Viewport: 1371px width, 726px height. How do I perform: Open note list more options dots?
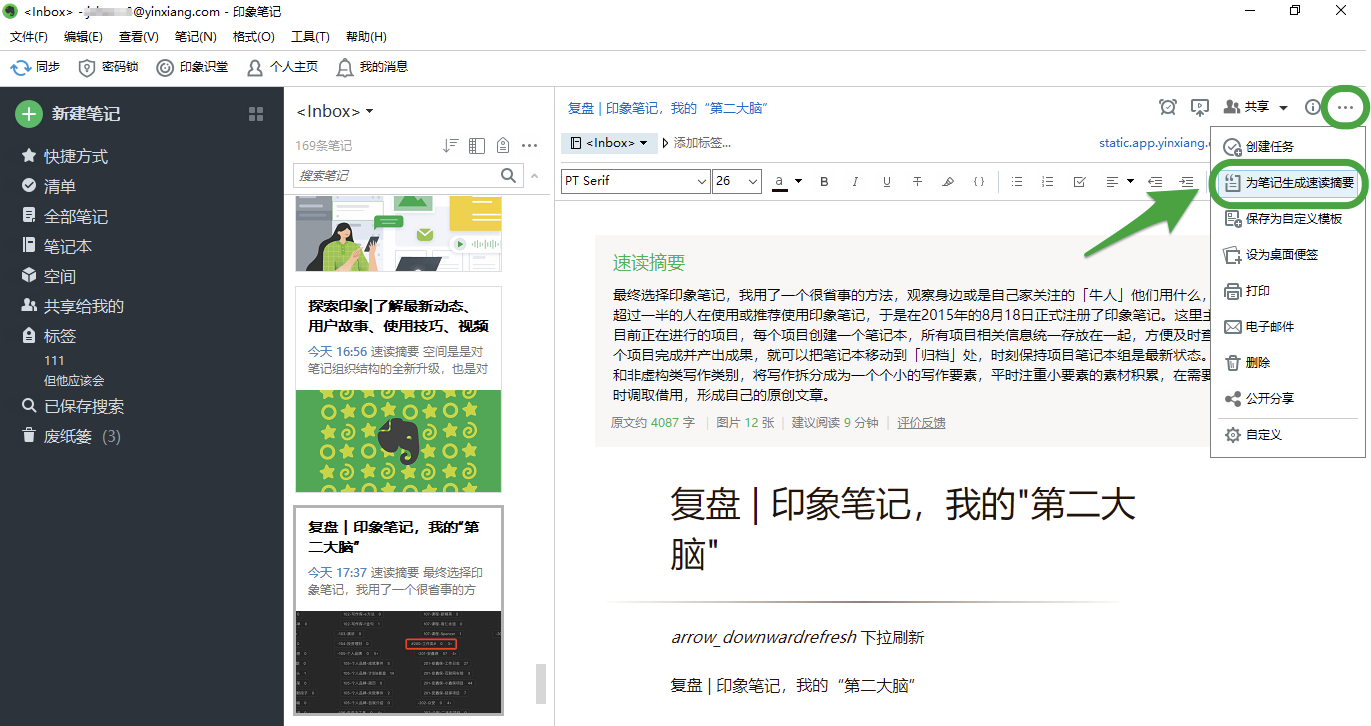click(530, 145)
